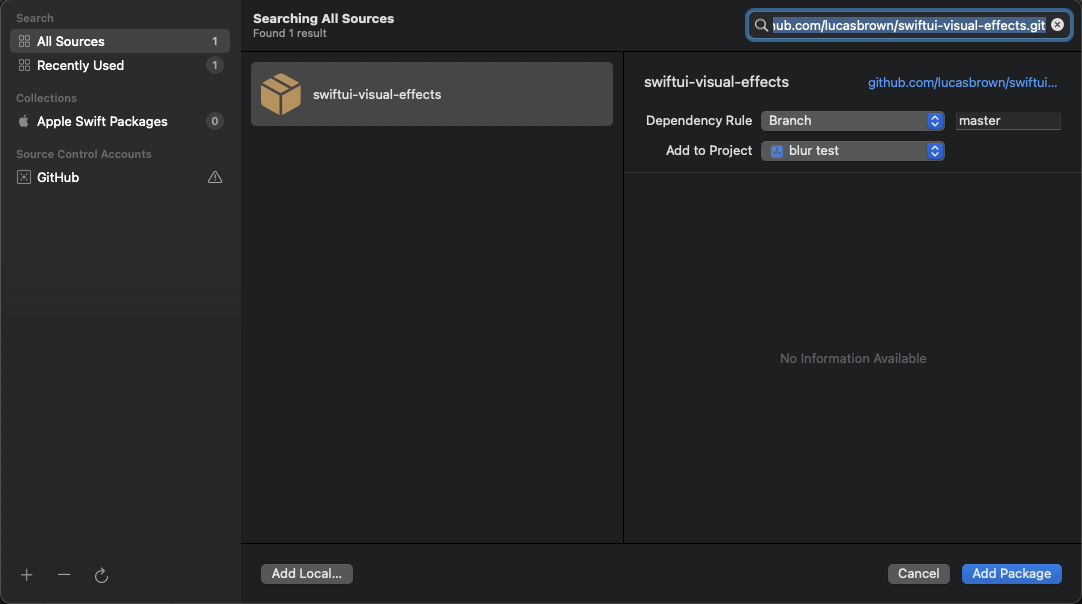This screenshot has height=604, width=1082.
Task: Click Source Control Accounts header
Action: tap(83, 154)
